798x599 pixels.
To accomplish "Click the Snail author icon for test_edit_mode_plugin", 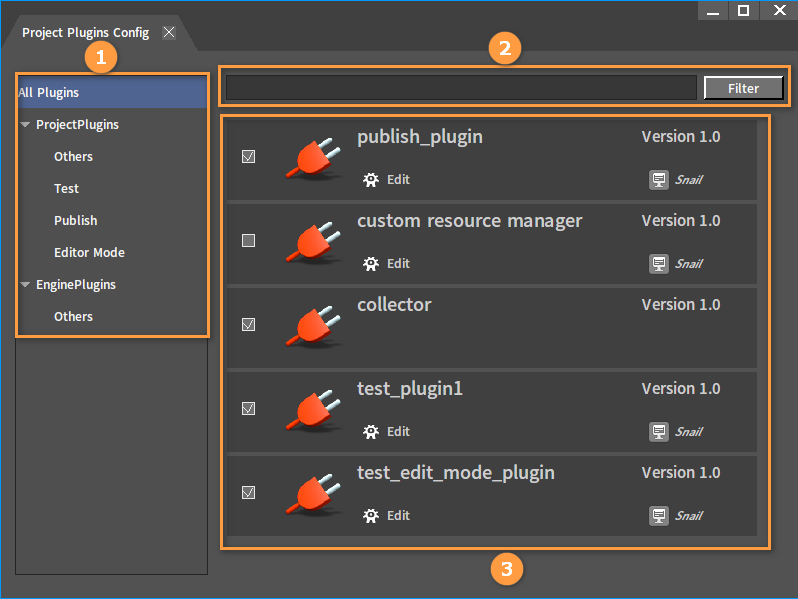I will pos(659,516).
